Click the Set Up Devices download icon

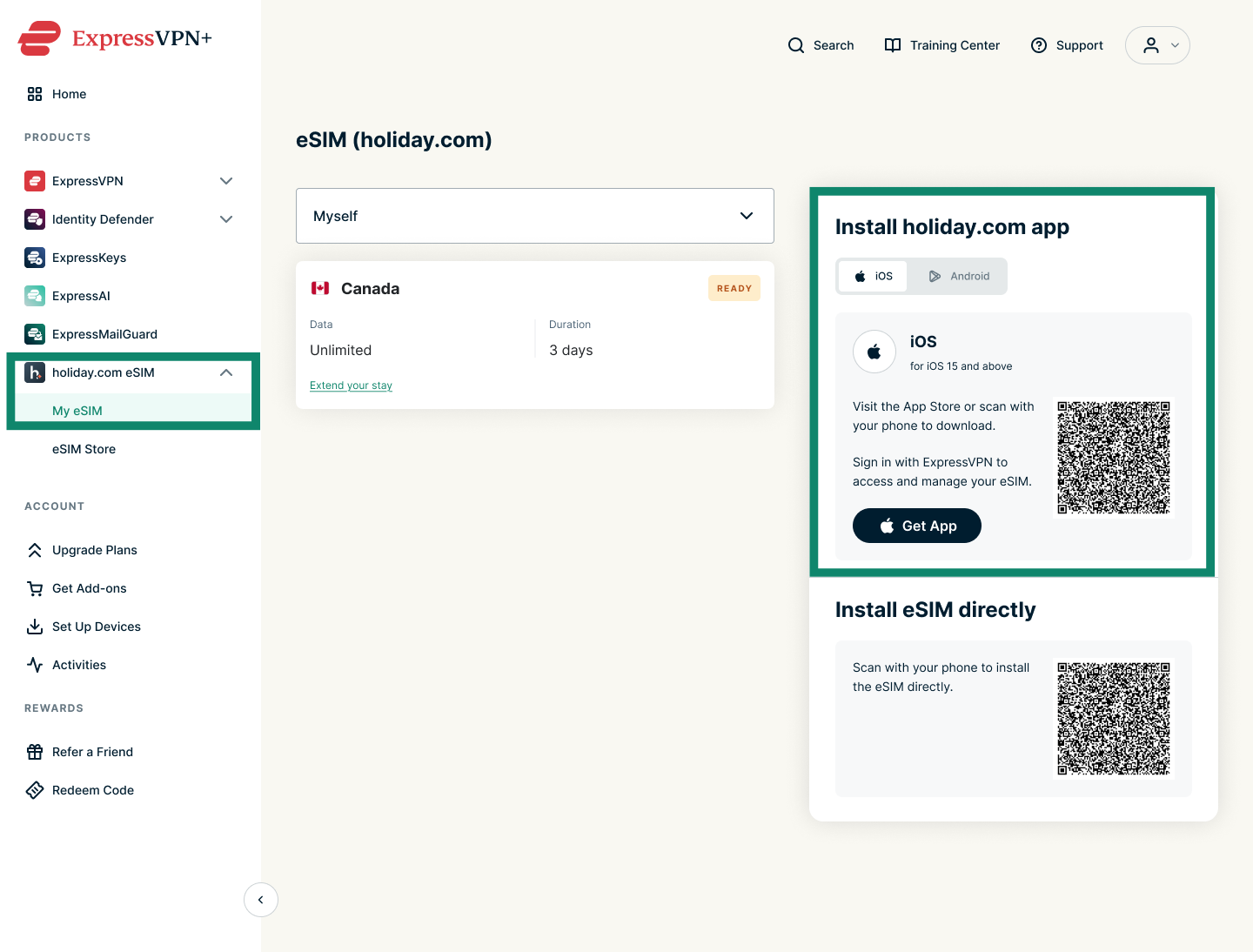pos(35,627)
